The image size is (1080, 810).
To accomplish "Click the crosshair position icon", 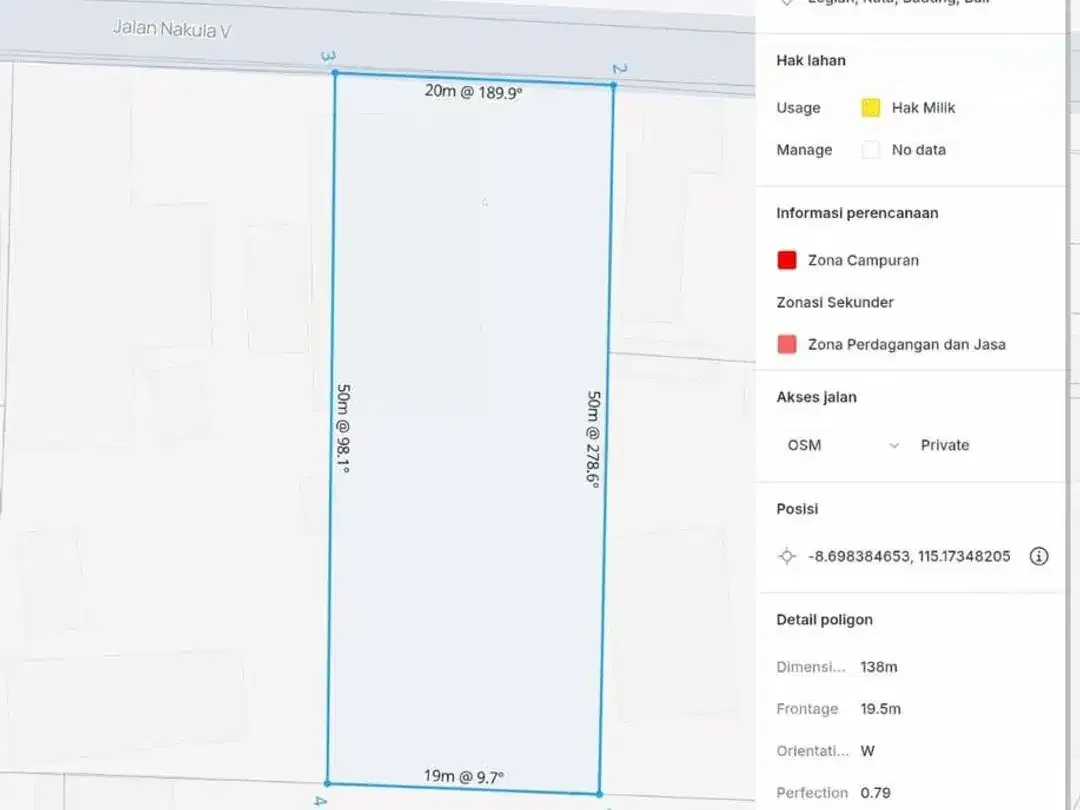I will pos(787,556).
